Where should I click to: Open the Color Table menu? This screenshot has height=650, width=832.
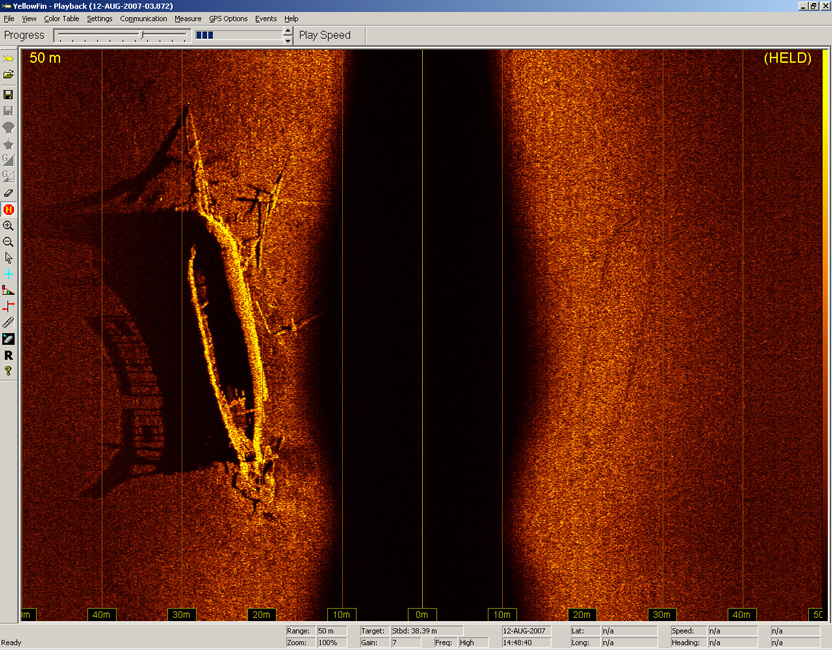61,18
